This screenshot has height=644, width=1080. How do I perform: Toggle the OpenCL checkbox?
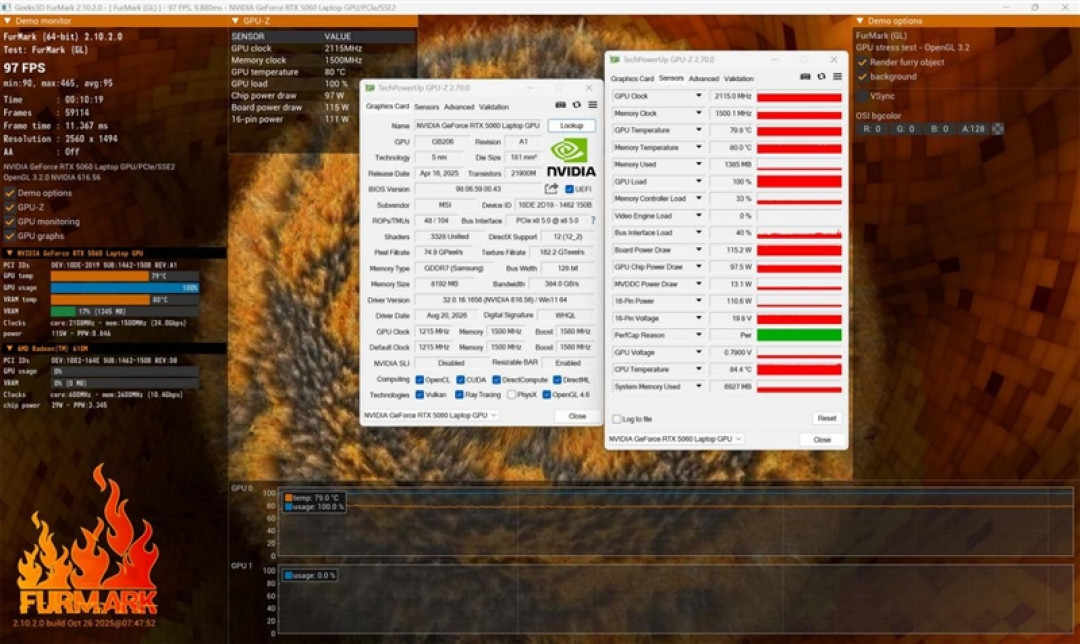(419, 380)
